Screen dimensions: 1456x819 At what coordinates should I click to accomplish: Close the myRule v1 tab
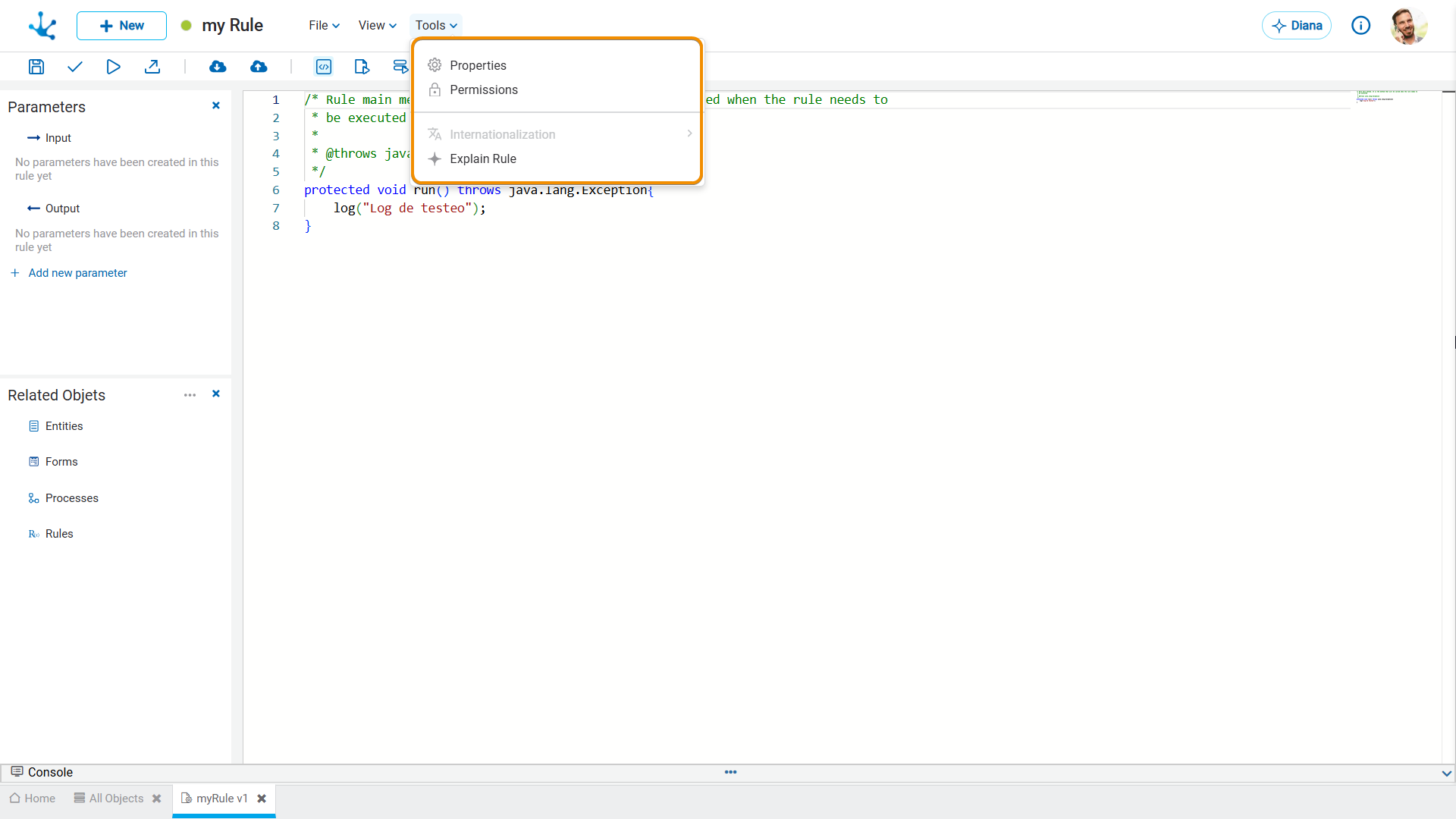tap(262, 799)
